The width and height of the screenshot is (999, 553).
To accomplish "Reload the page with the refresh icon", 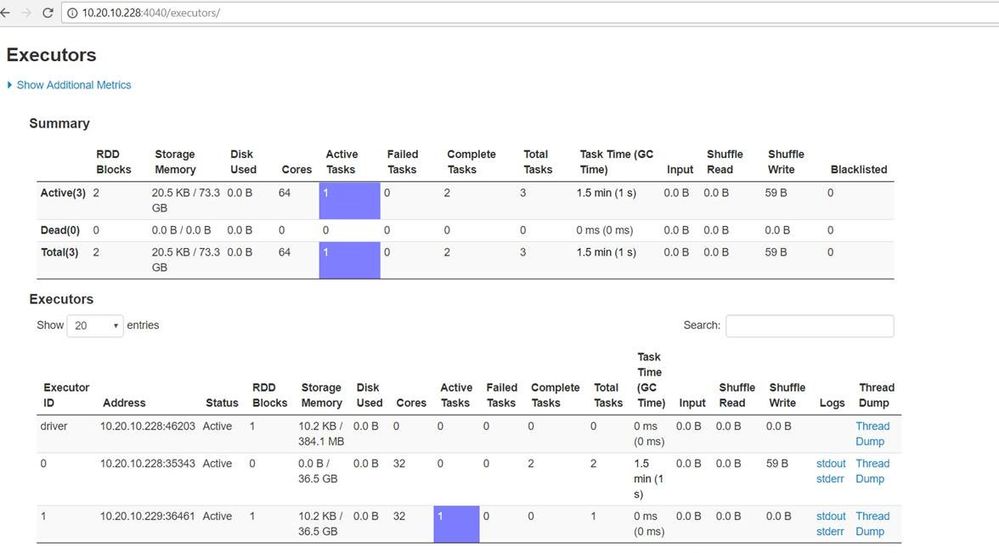I will pyautogui.click(x=48, y=13).
